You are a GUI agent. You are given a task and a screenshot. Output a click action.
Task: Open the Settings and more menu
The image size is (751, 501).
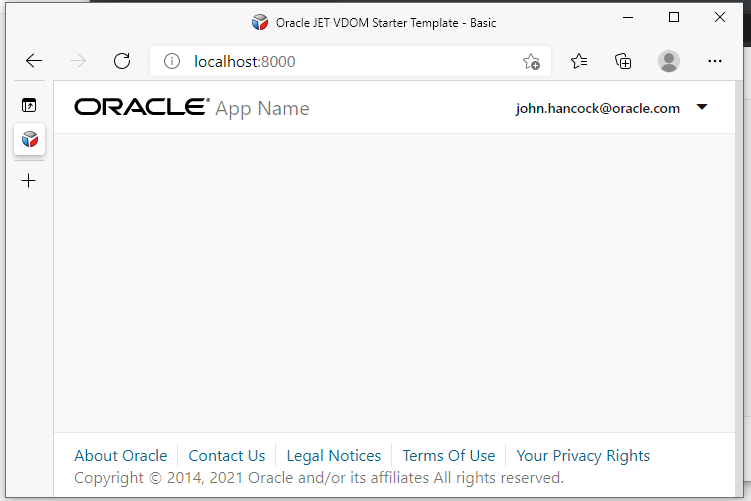pyautogui.click(x=715, y=61)
